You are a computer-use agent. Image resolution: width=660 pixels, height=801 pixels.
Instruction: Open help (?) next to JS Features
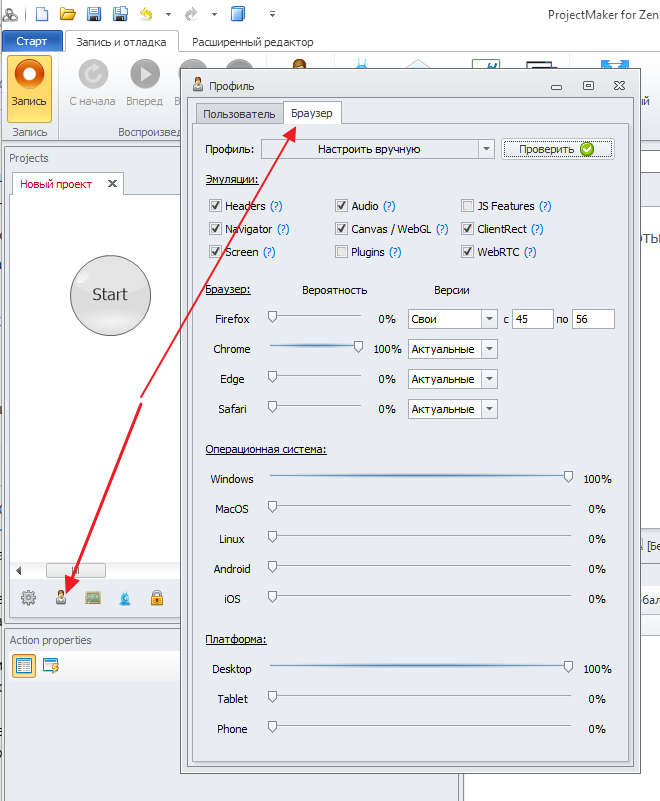pos(545,206)
